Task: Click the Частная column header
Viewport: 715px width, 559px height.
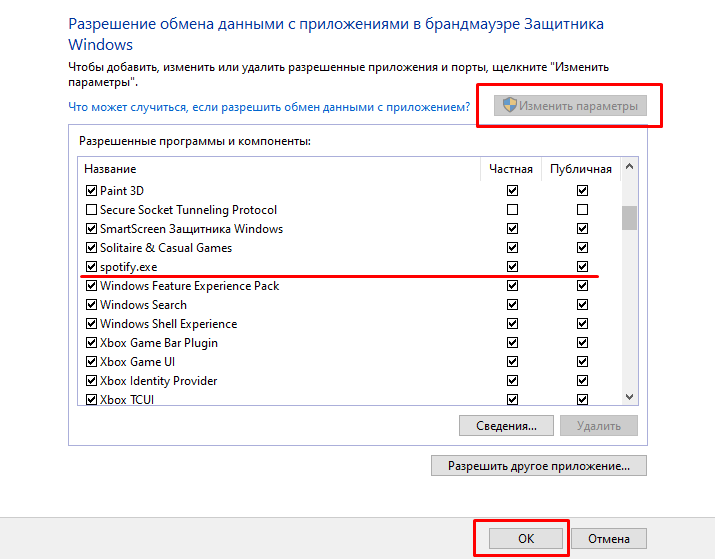Action: pos(511,169)
